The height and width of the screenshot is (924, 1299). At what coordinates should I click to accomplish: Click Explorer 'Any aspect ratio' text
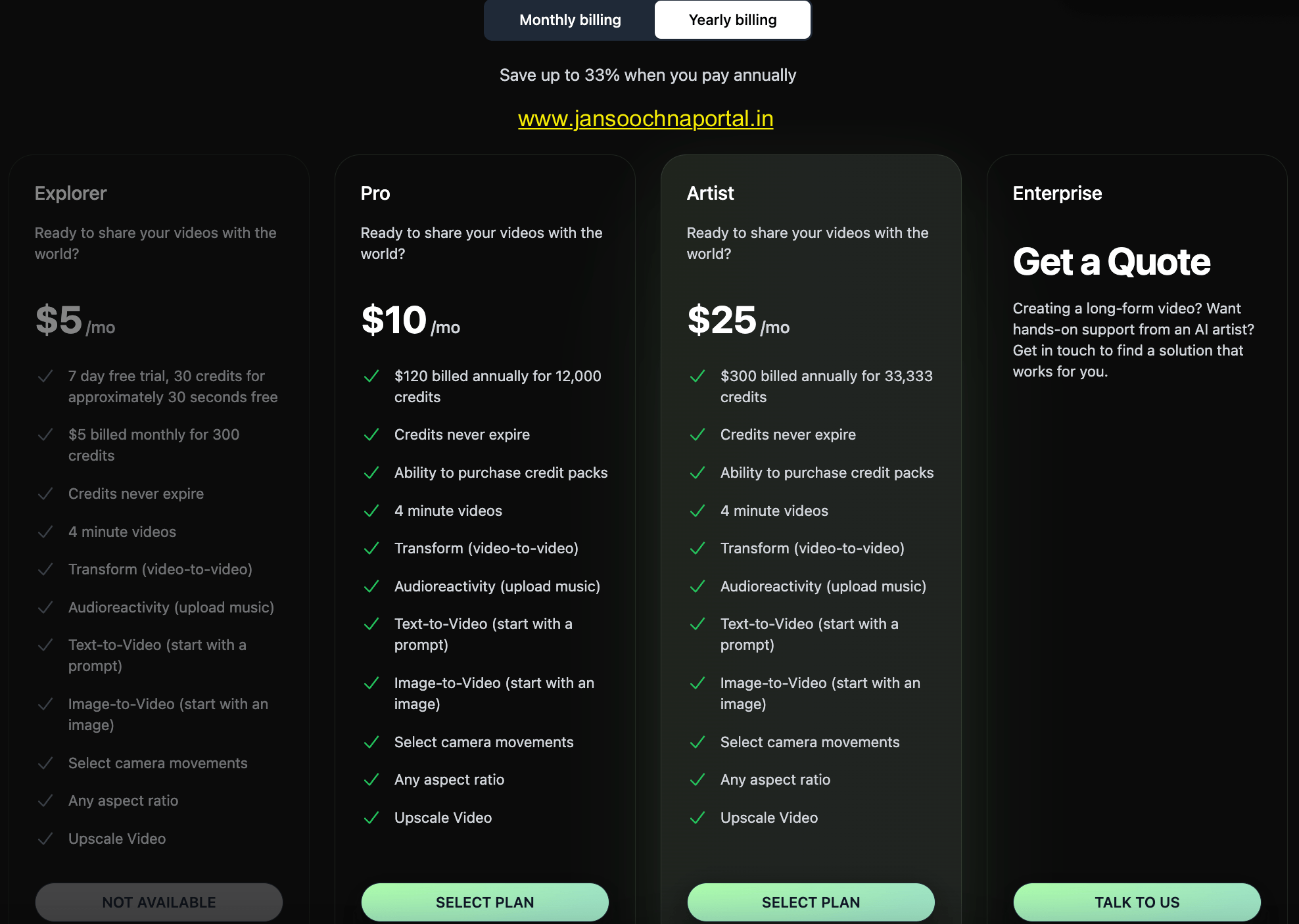(123, 800)
